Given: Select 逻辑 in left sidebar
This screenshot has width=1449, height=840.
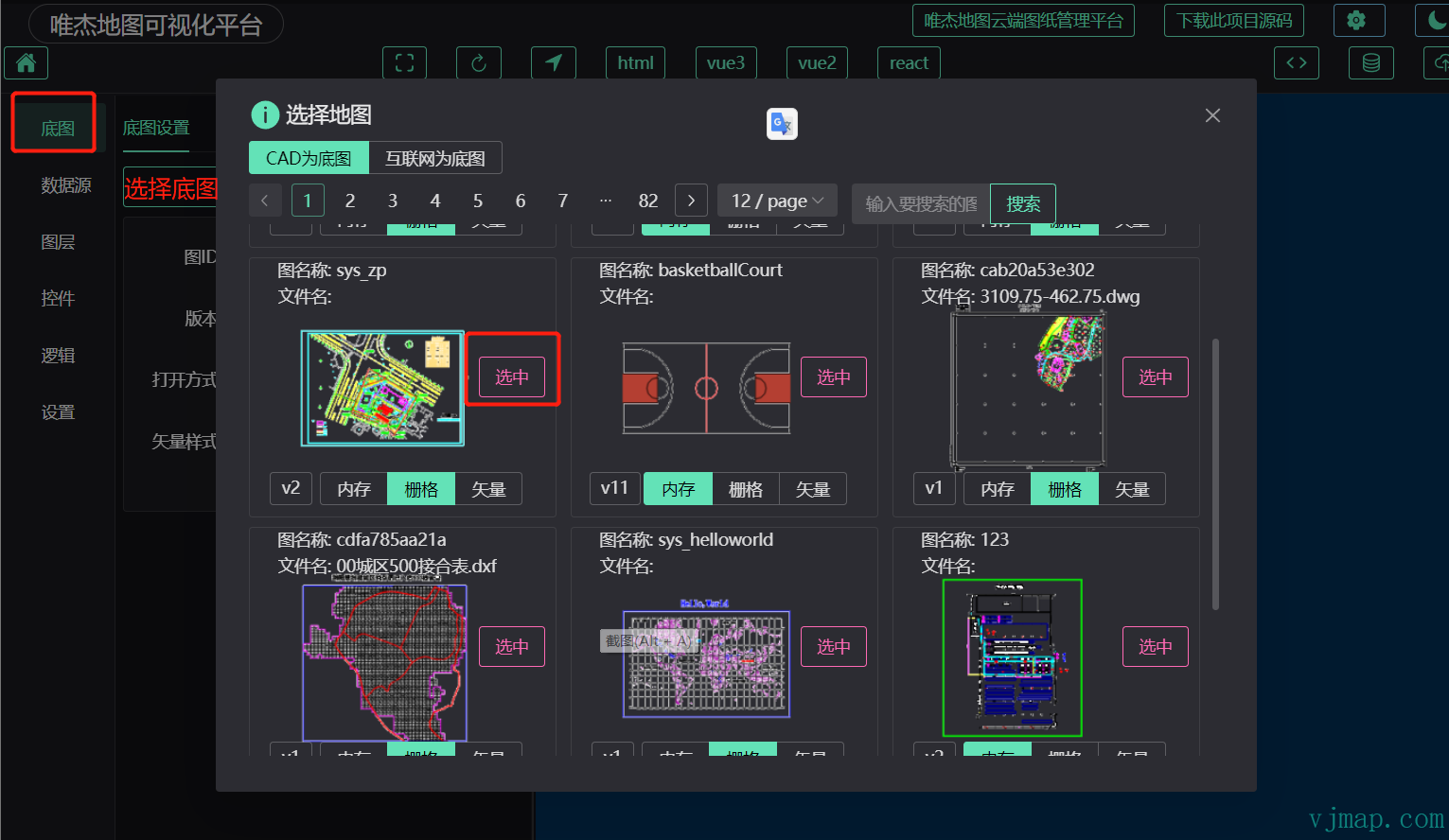Looking at the screenshot, I should point(58,356).
